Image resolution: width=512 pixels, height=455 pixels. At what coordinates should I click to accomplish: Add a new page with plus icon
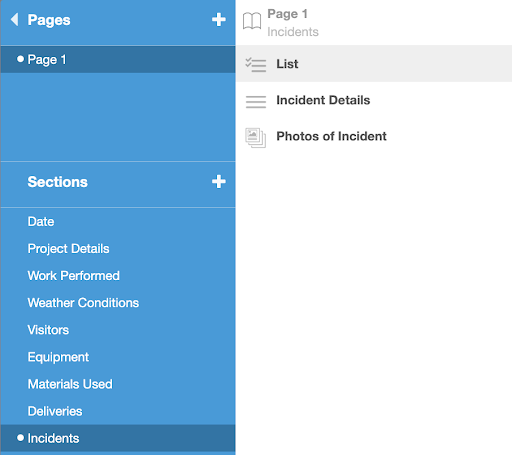pos(219,20)
